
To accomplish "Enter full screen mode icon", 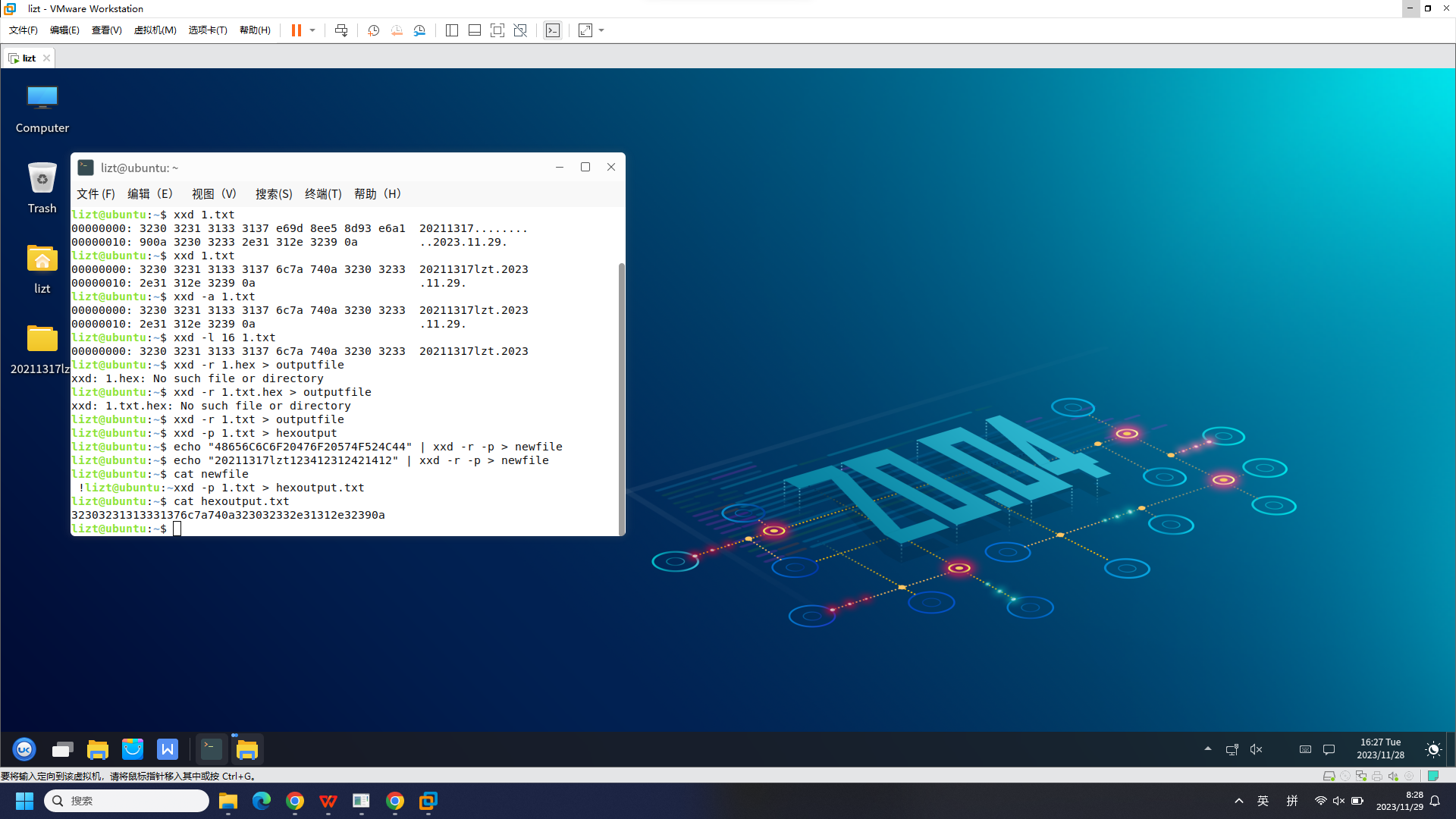I will pyautogui.click(x=497, y=30).
